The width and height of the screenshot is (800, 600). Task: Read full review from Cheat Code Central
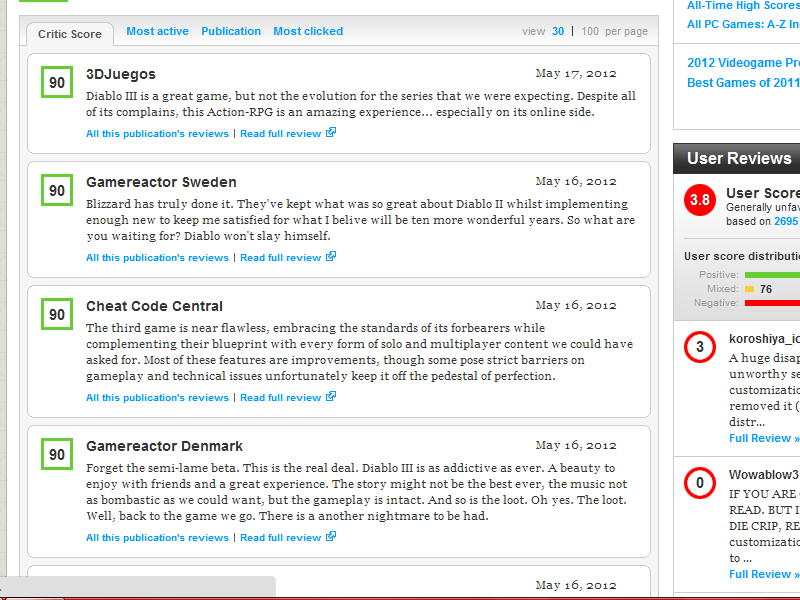coord(281,397)
